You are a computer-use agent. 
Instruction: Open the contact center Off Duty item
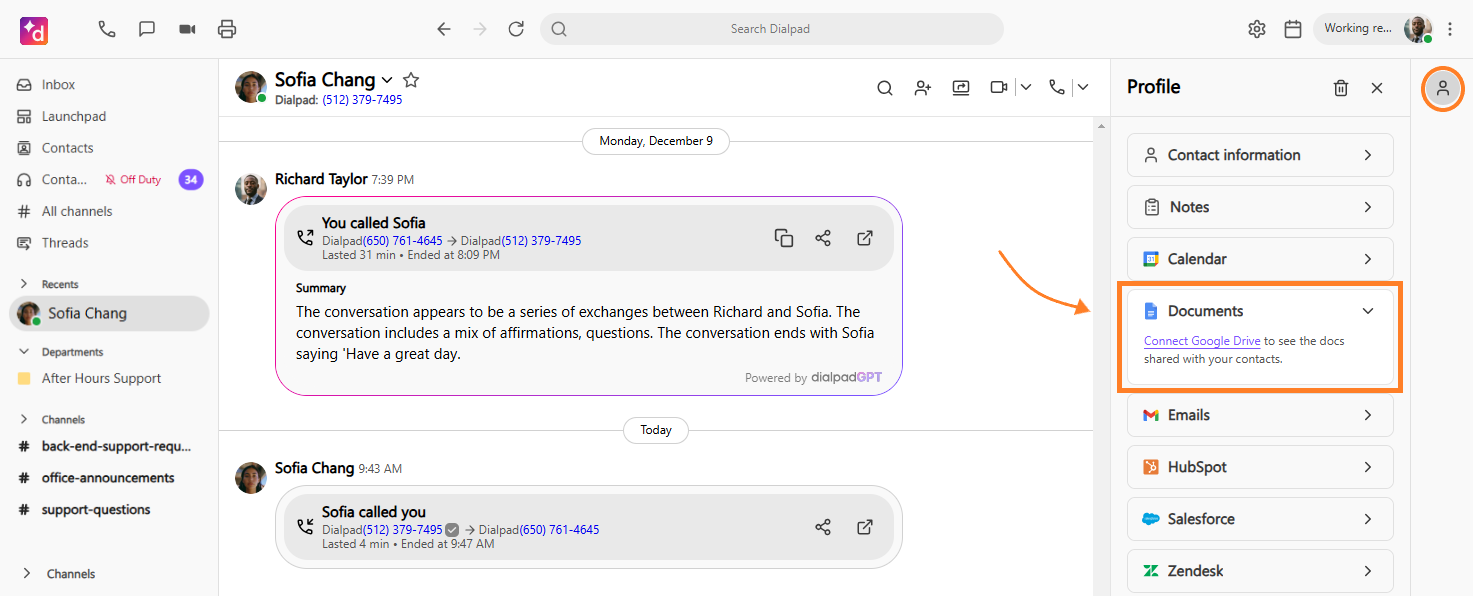(109, 180)
